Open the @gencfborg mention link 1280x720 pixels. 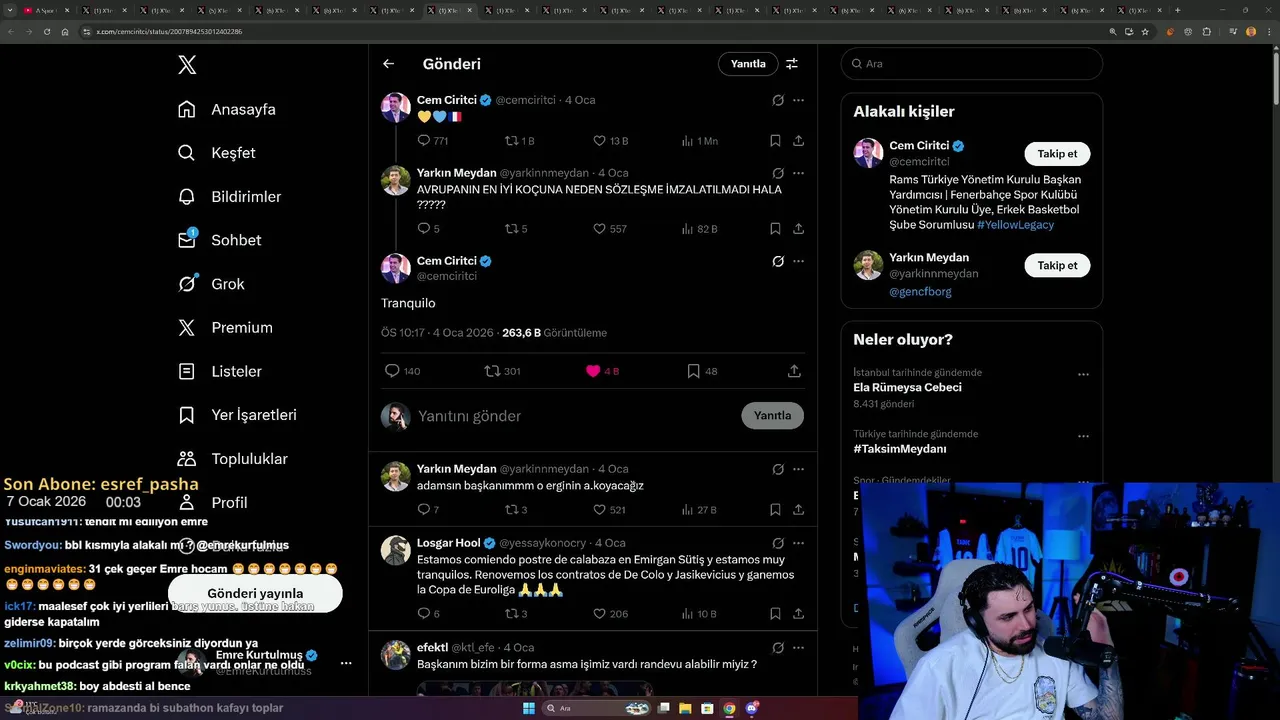(920, 292)
